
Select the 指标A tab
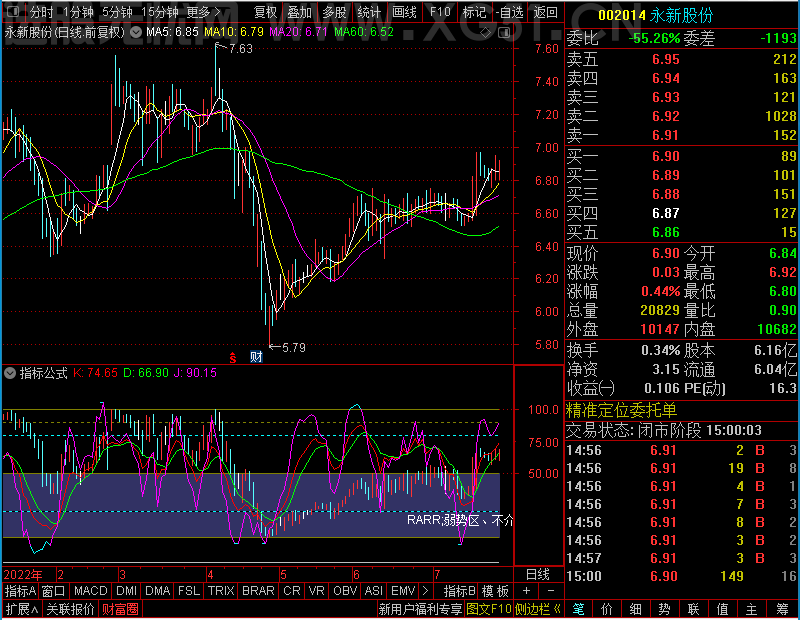(20, 591)
